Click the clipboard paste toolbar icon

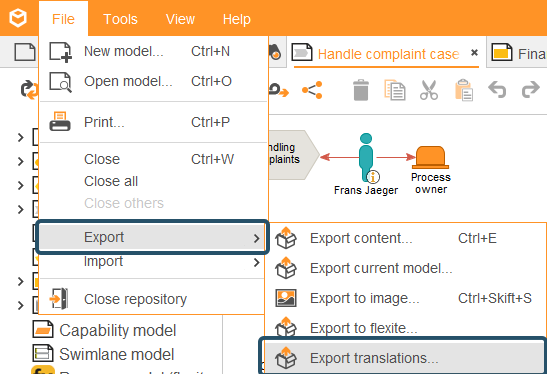[464, 90]
